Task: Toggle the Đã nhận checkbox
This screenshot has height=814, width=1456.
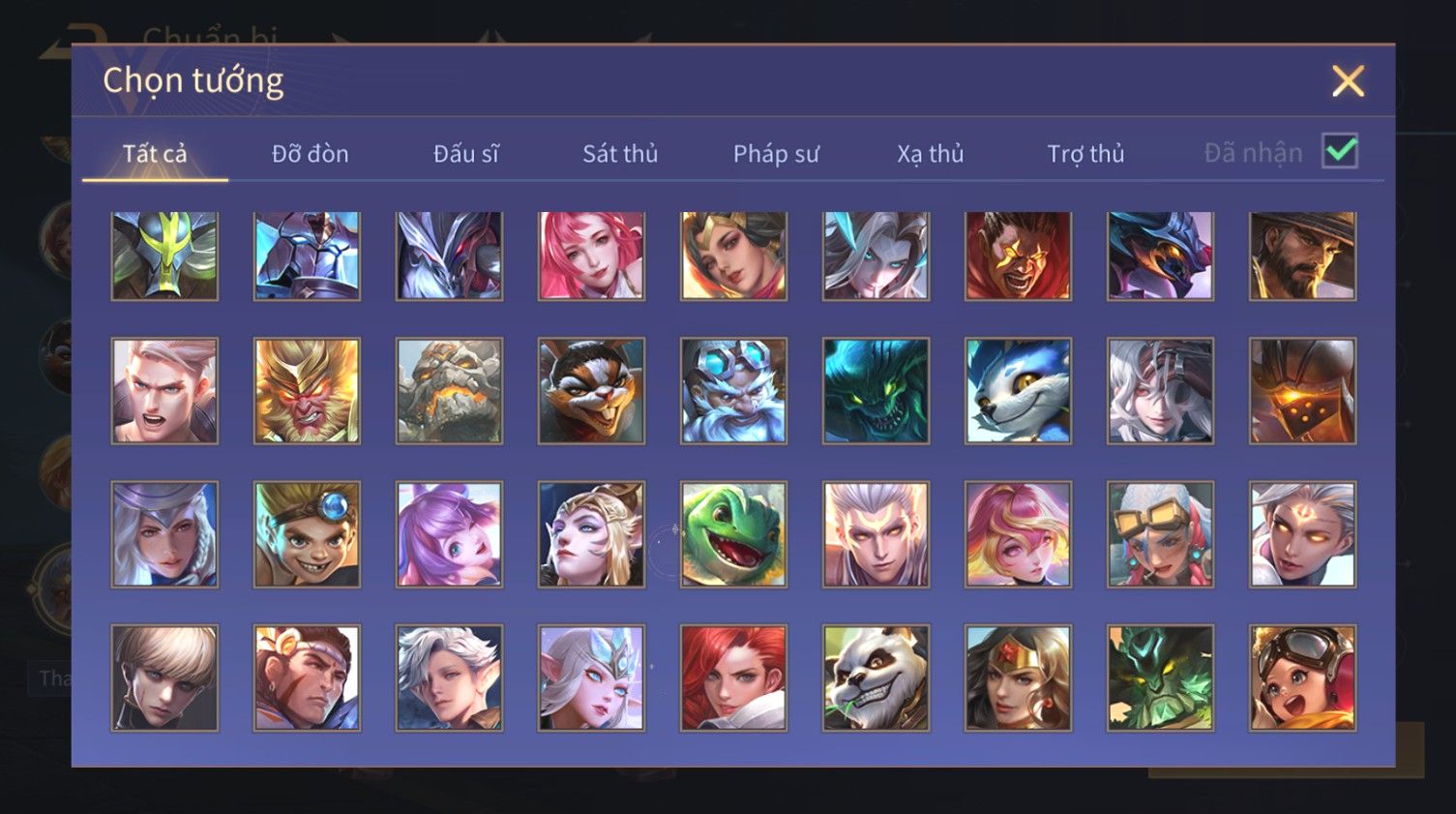Action: point(1340,151)
